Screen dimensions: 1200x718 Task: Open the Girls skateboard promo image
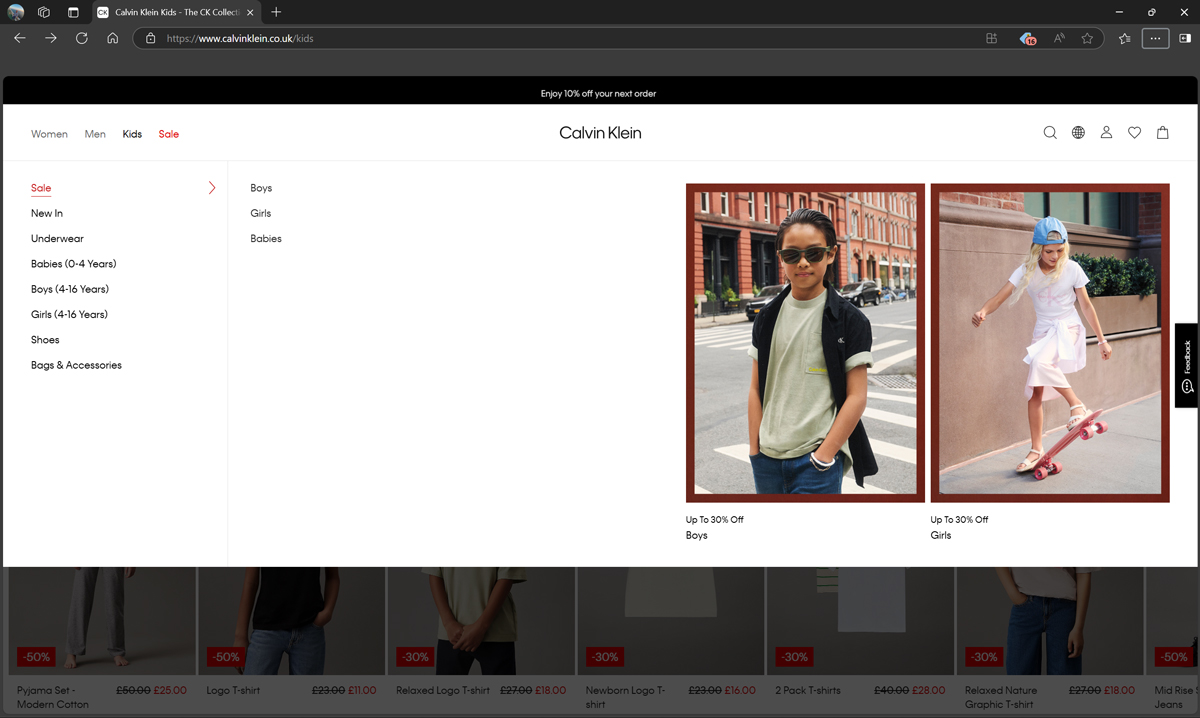pos(1049,342)
